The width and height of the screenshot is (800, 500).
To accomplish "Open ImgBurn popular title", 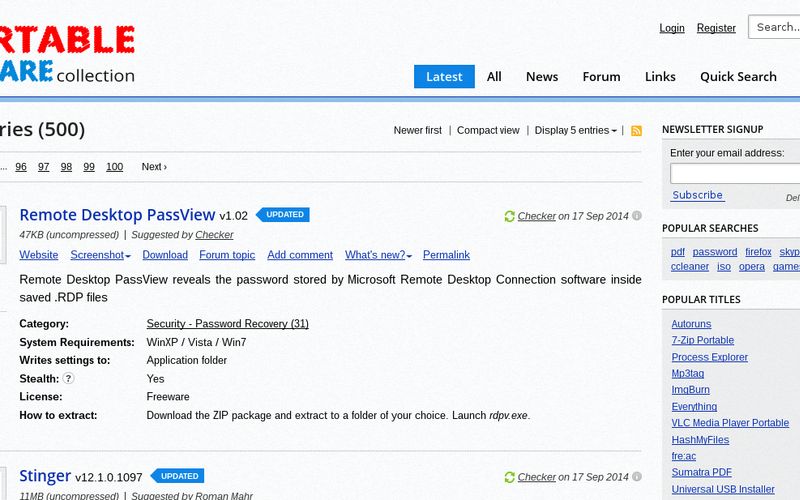I will point(690,390).
